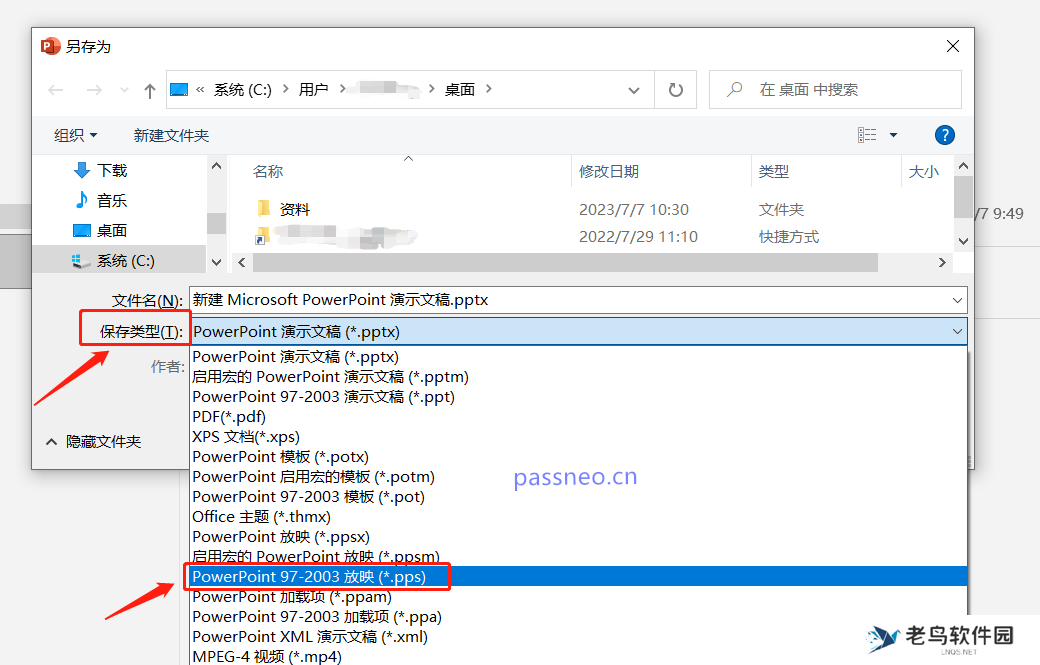The height and width of the screenshot is (665, 1040).
Task: Click the Help question mark icon
Action: click(x=944, y=134)
